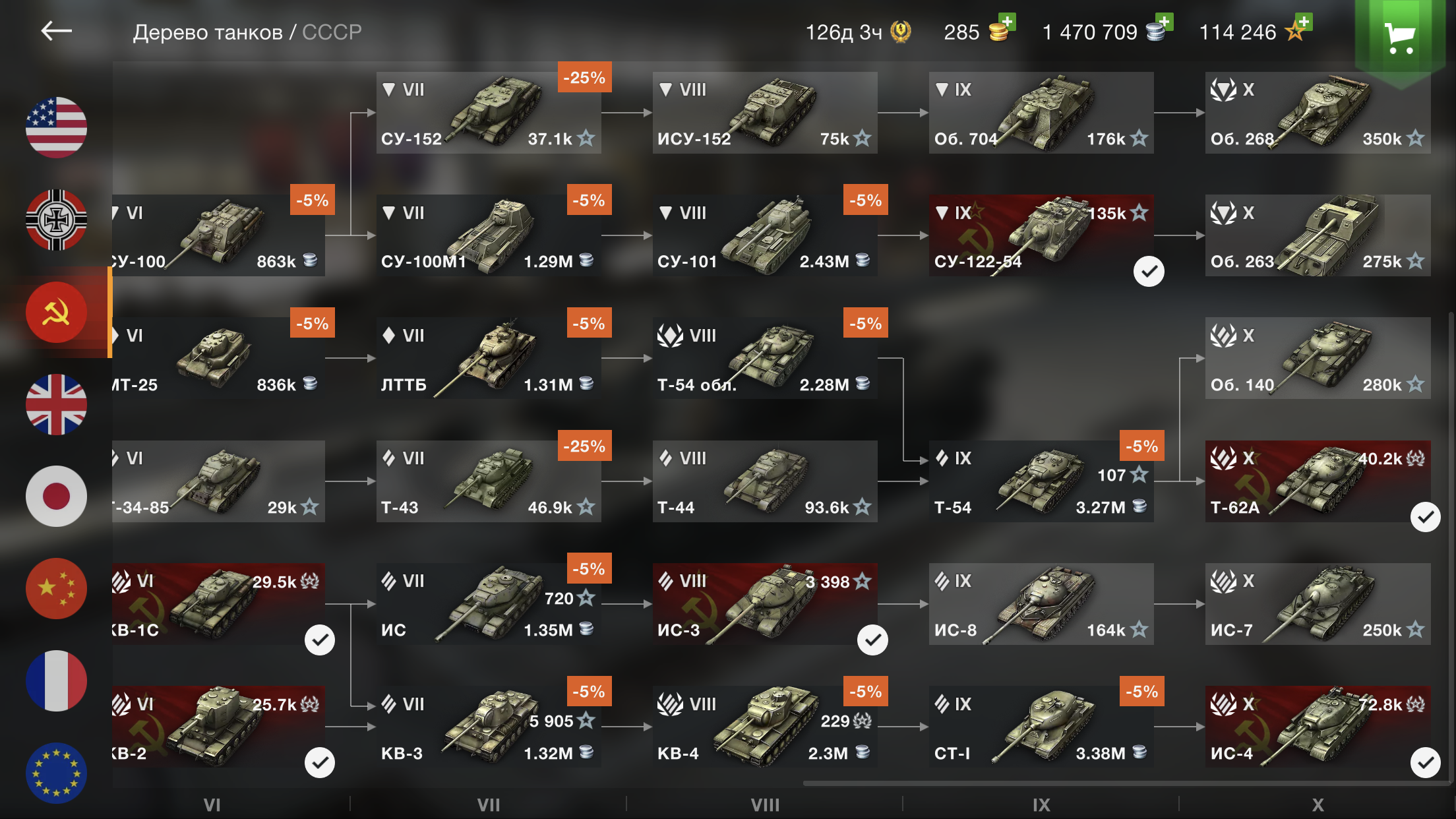1456x819 pixels.
Task: Open the Chinese flag nation tree
Action: coord(56,588)
